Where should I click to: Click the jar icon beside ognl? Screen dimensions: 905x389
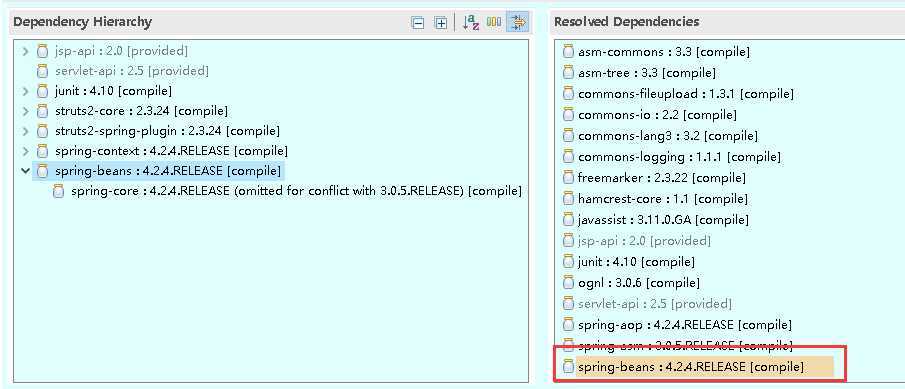click(569, 283)
